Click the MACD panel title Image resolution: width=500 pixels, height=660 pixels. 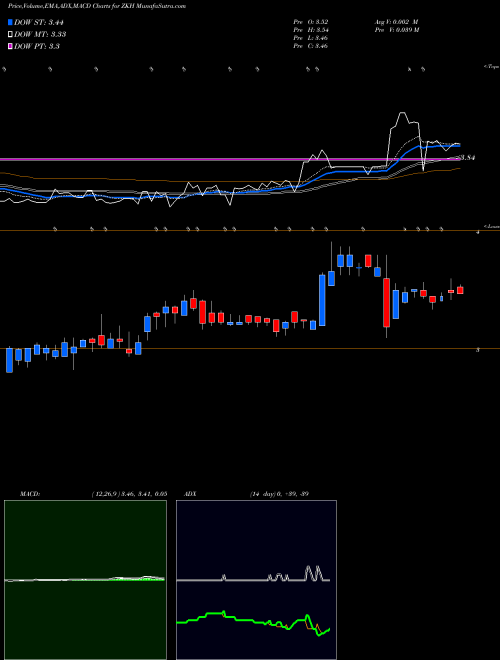click(29, 494)
